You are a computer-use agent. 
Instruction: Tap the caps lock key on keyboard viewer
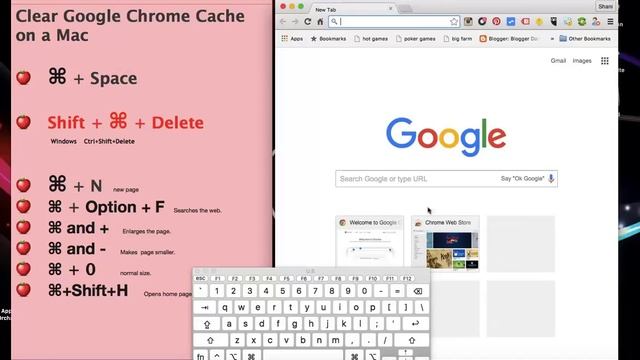click(x=207, y=324)
